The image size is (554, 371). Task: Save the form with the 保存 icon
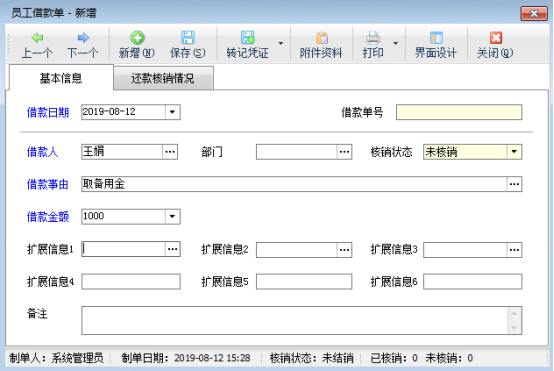[x=188, y=37]
